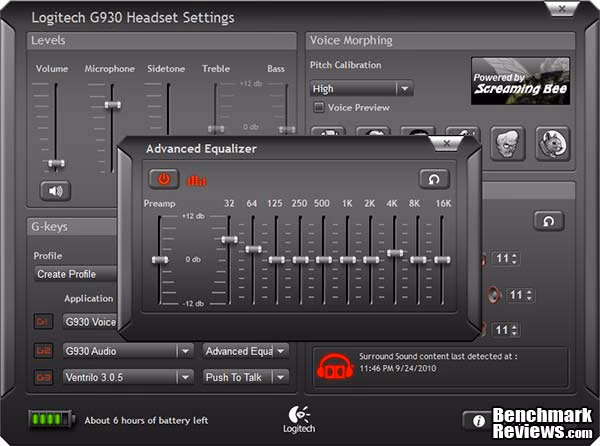
Task: Close the Advanced Equalizer window
Action: (446, 143)
